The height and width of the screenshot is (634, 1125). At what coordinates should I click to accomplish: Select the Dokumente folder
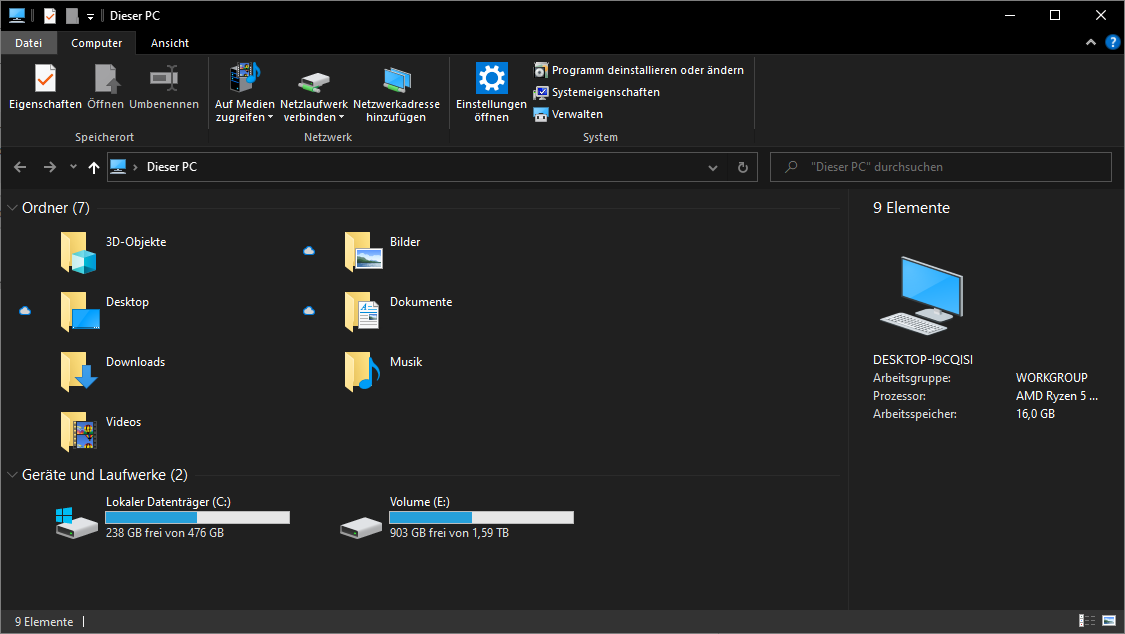pos(399,311)
